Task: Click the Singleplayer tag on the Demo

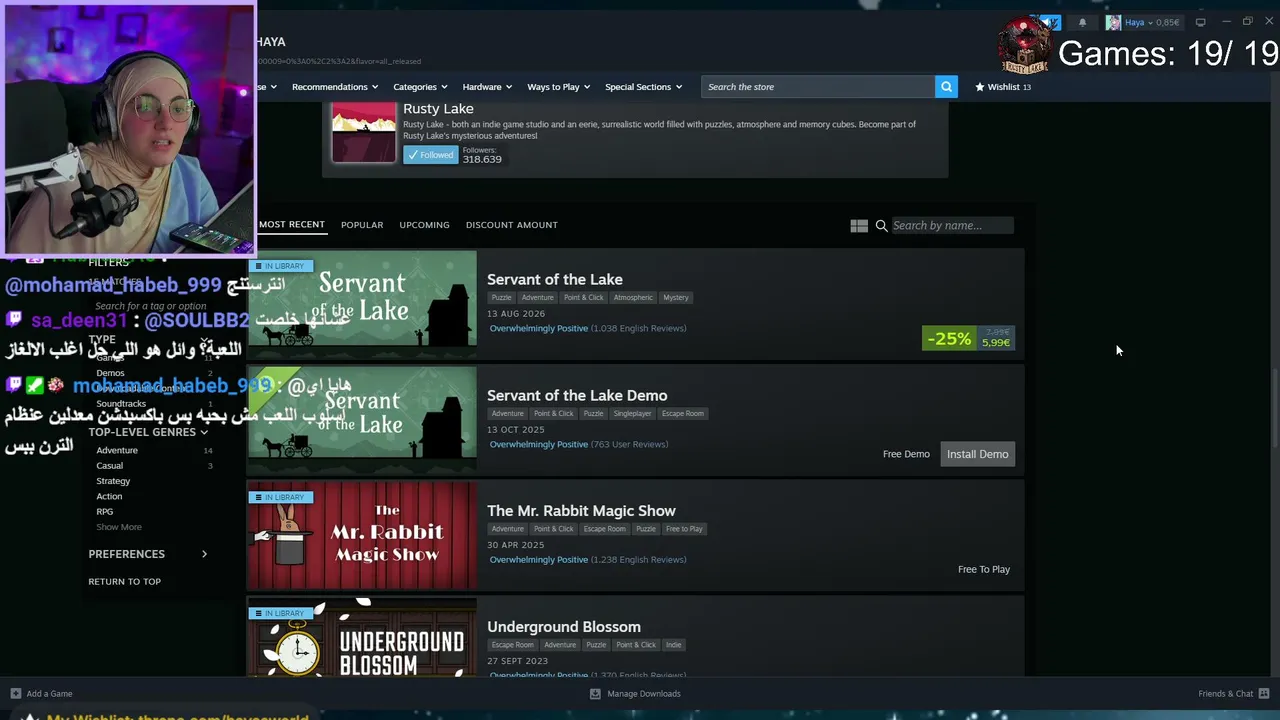Action: (x=632, y=414)
